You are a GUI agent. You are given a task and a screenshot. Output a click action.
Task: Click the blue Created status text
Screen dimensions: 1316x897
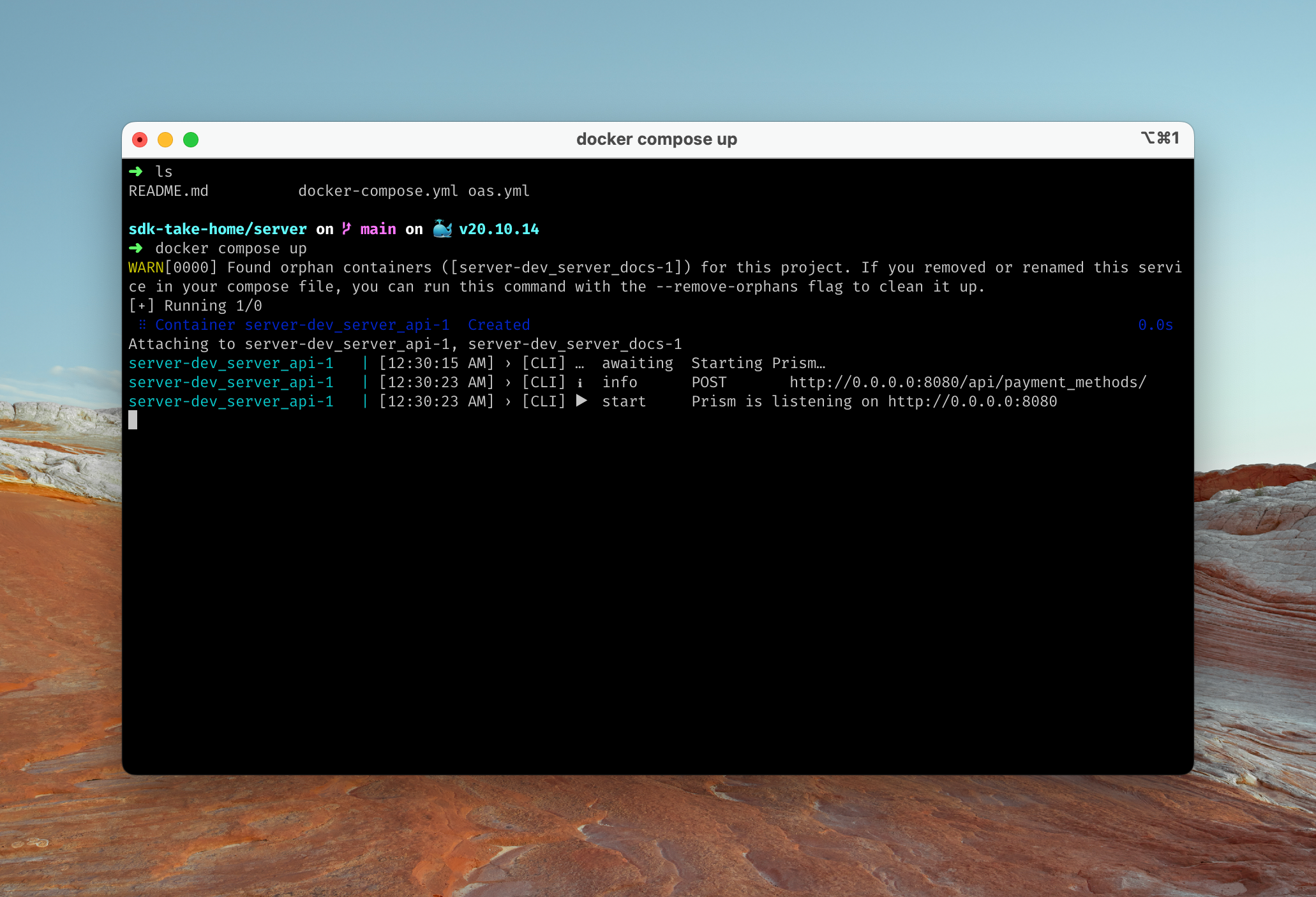pos(499,325)
